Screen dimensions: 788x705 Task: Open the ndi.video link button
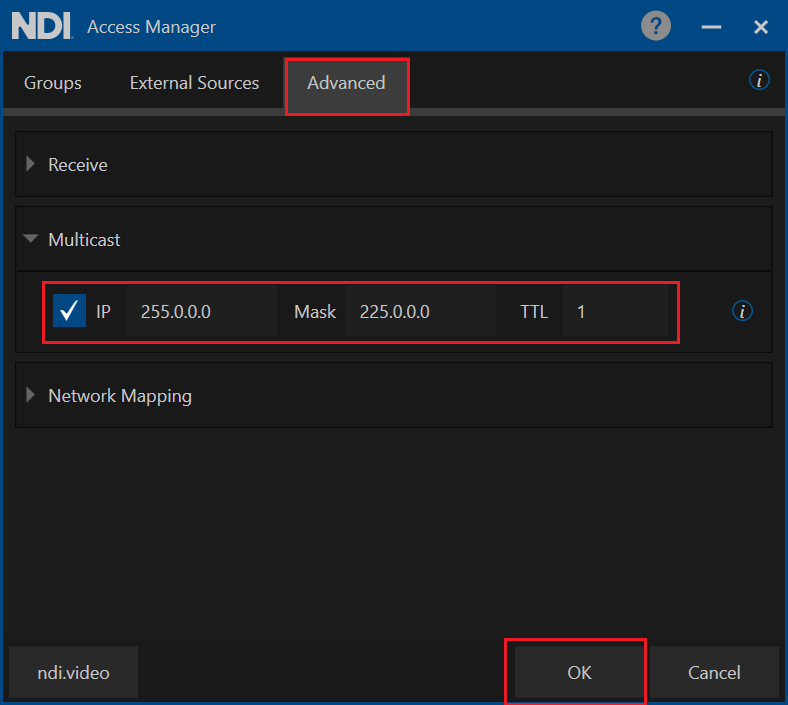73,672
